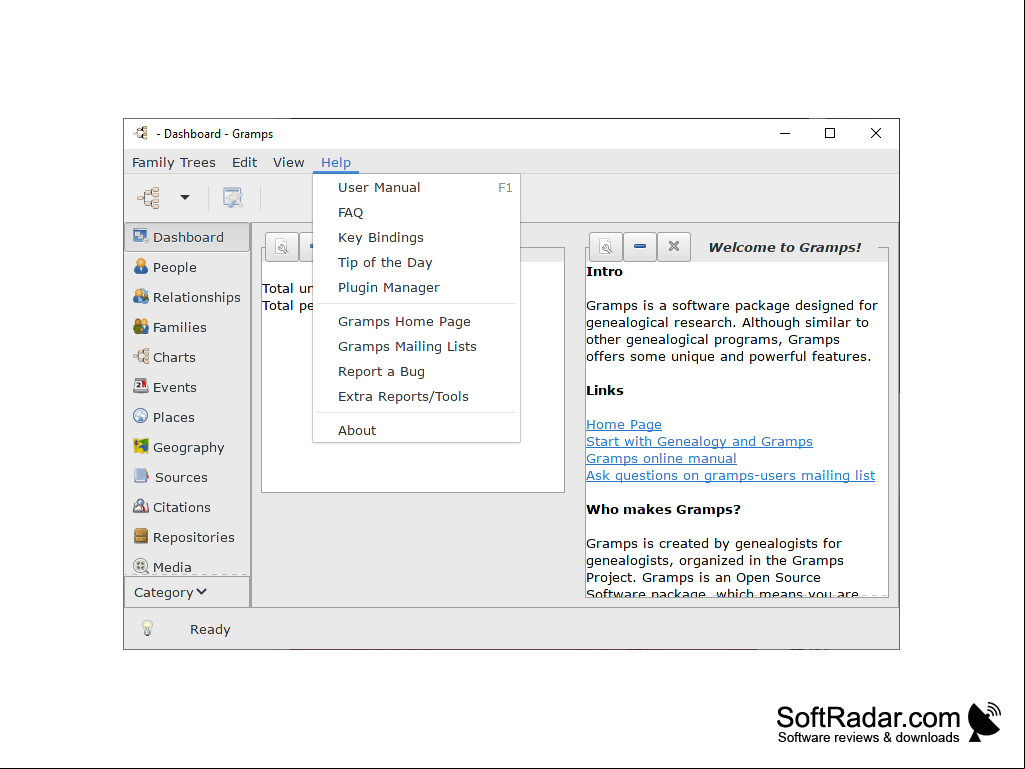The height and width of the screenshot is (769, 1025).
Task: Click the Links heading in gramplet
Action: click(605, 390)
